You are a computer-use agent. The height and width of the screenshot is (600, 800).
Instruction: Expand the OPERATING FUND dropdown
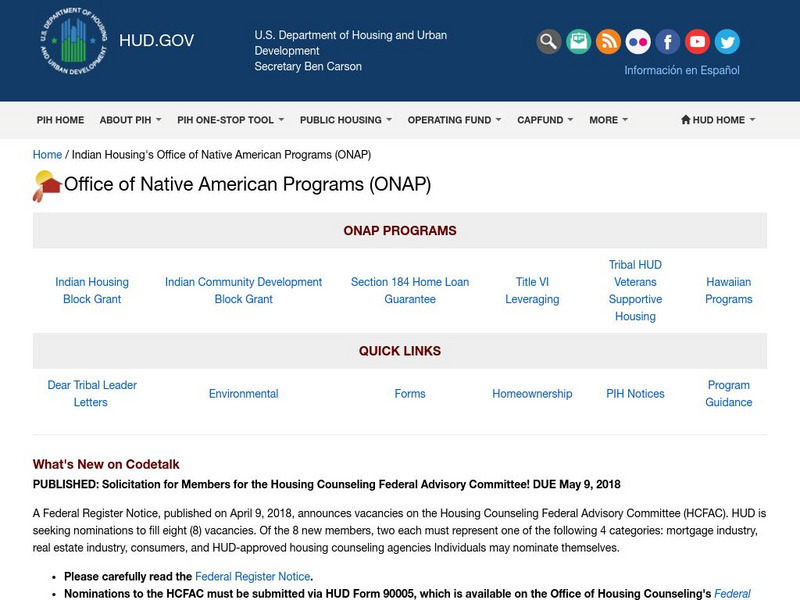click(x=449, y=119)
